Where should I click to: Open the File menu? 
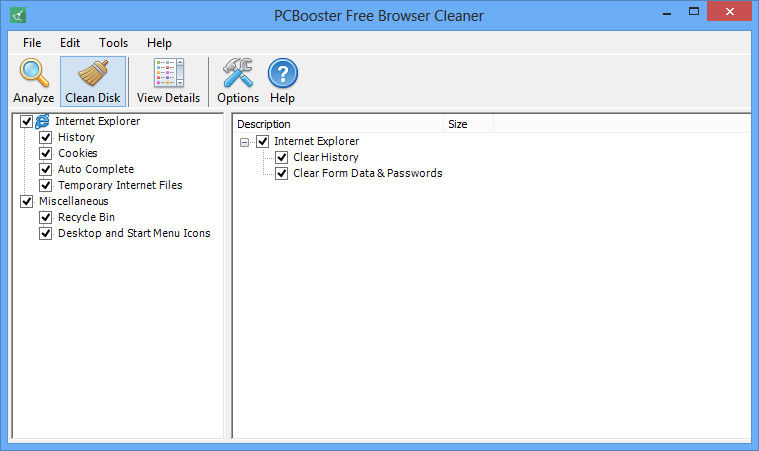pos(32,43)
